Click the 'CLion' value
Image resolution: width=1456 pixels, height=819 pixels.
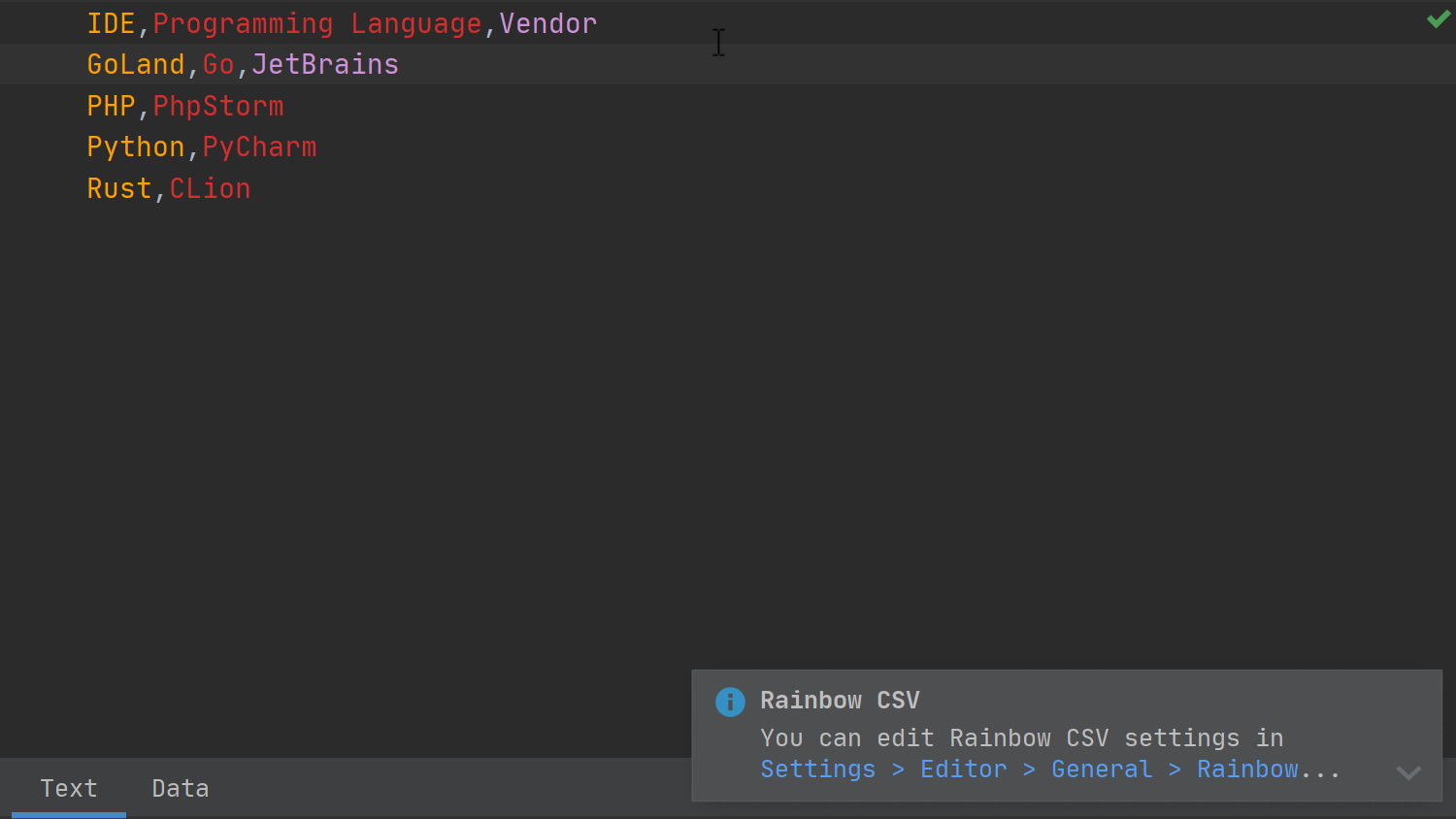(x=210, y=189)
